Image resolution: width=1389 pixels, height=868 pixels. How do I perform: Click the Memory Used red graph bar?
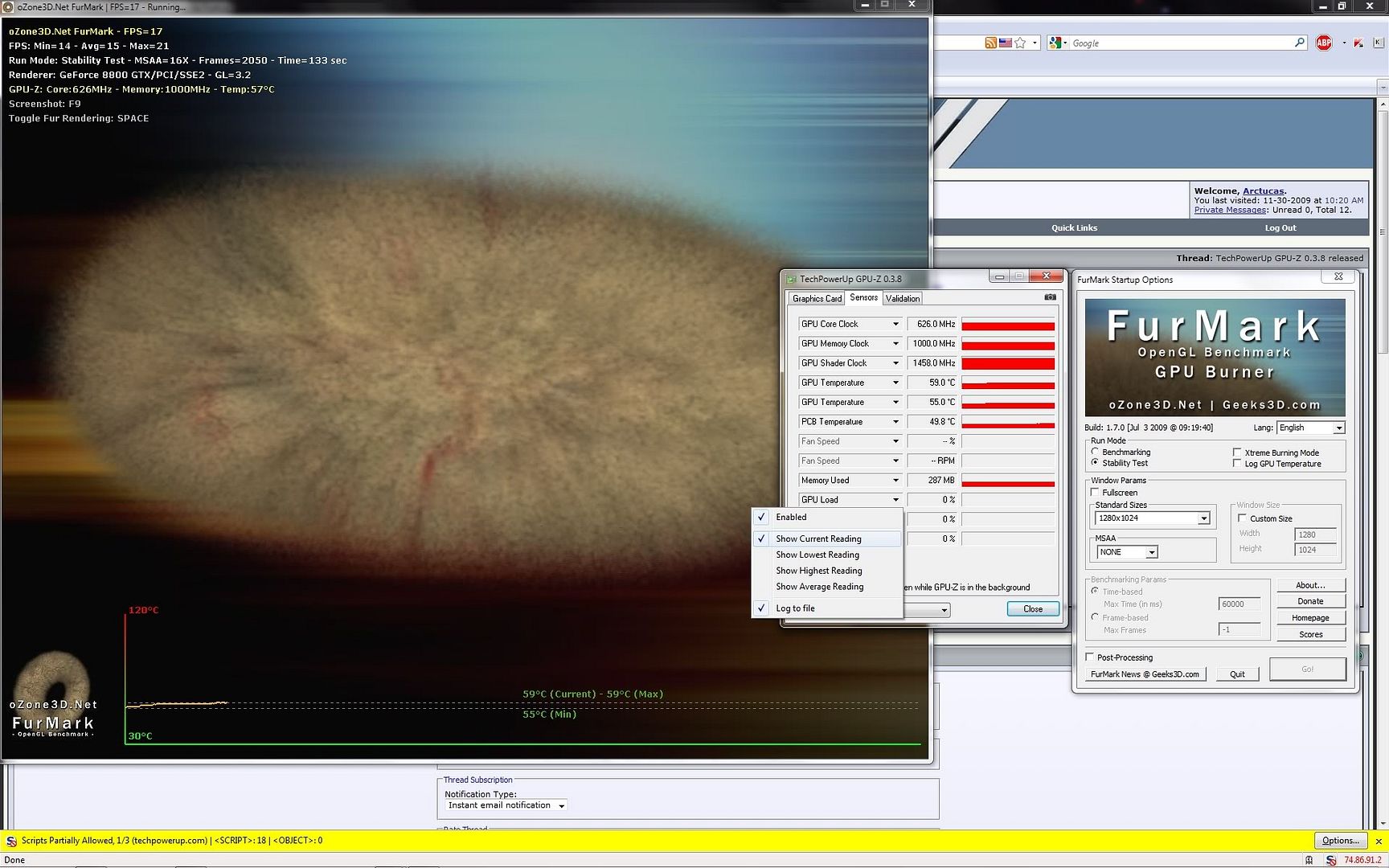(1008, 481)
